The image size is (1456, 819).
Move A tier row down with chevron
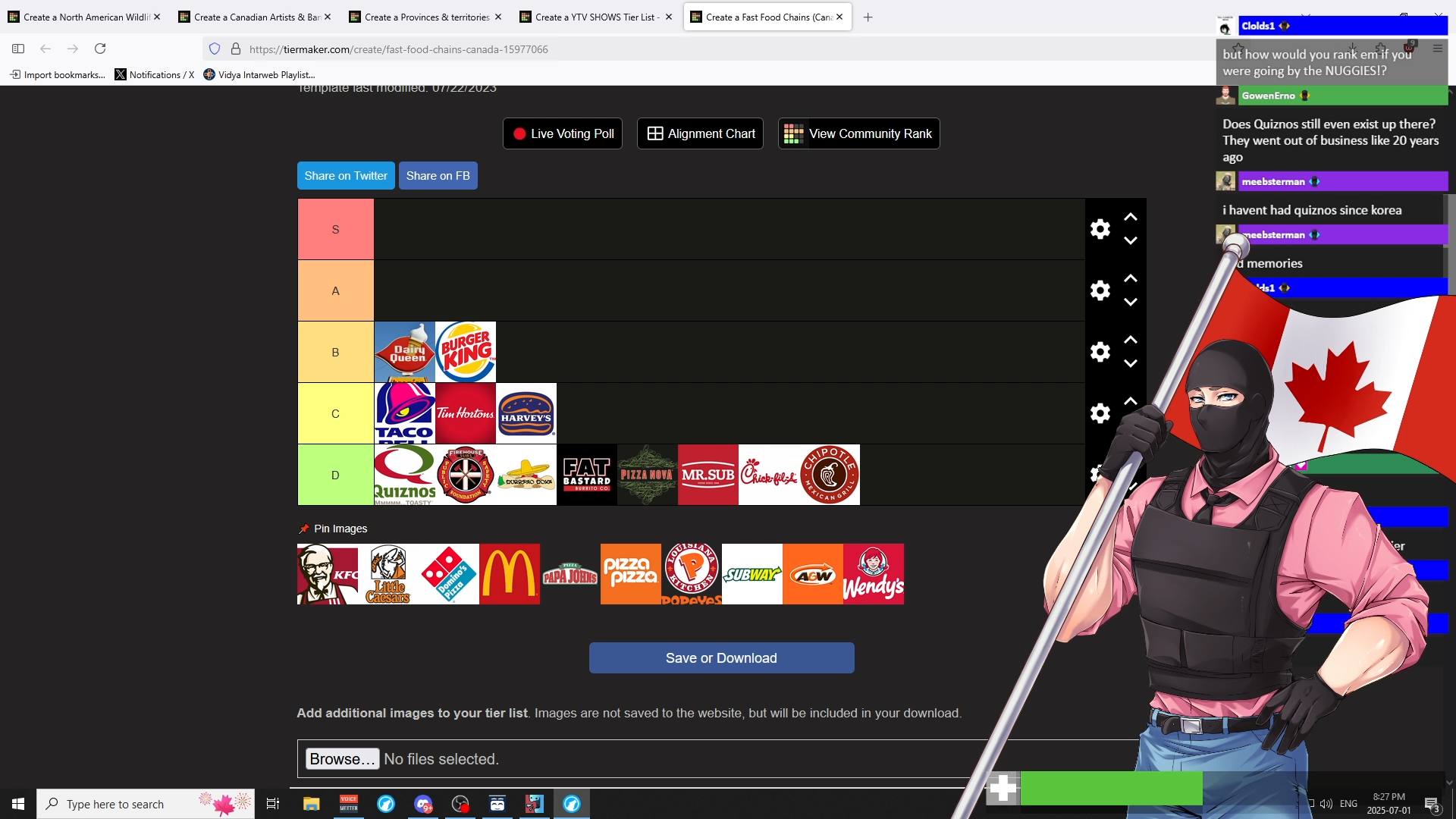point(1130,302)
